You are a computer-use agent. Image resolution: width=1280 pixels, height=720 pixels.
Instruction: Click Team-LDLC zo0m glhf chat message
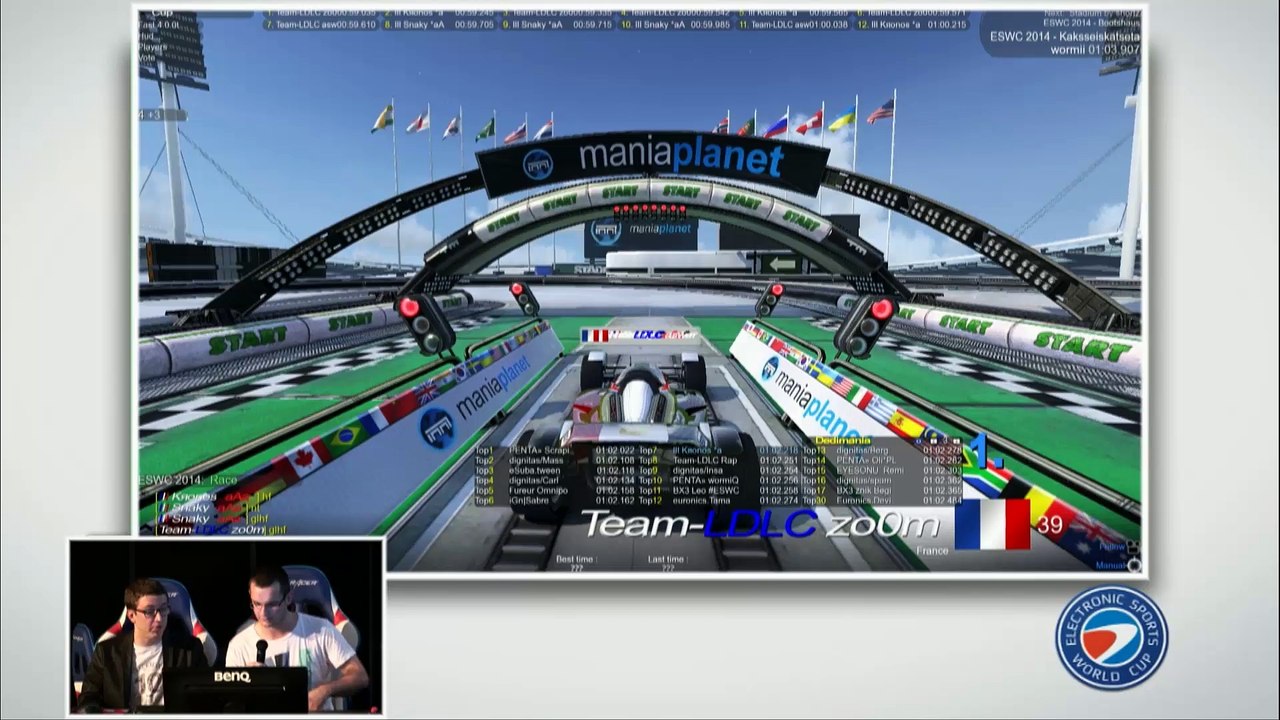point(222,530)
